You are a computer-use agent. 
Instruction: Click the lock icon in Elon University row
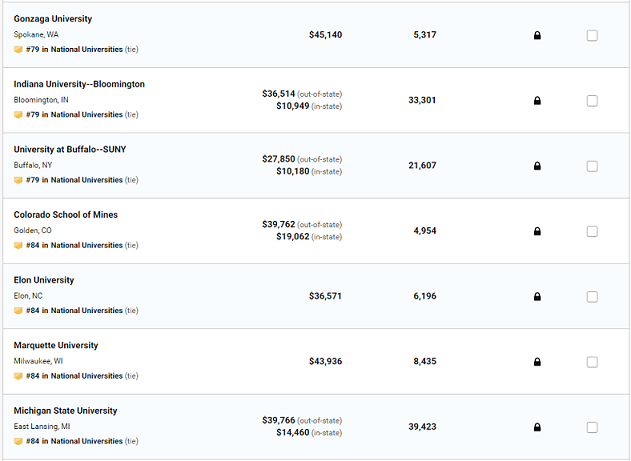tap(537, 296)
